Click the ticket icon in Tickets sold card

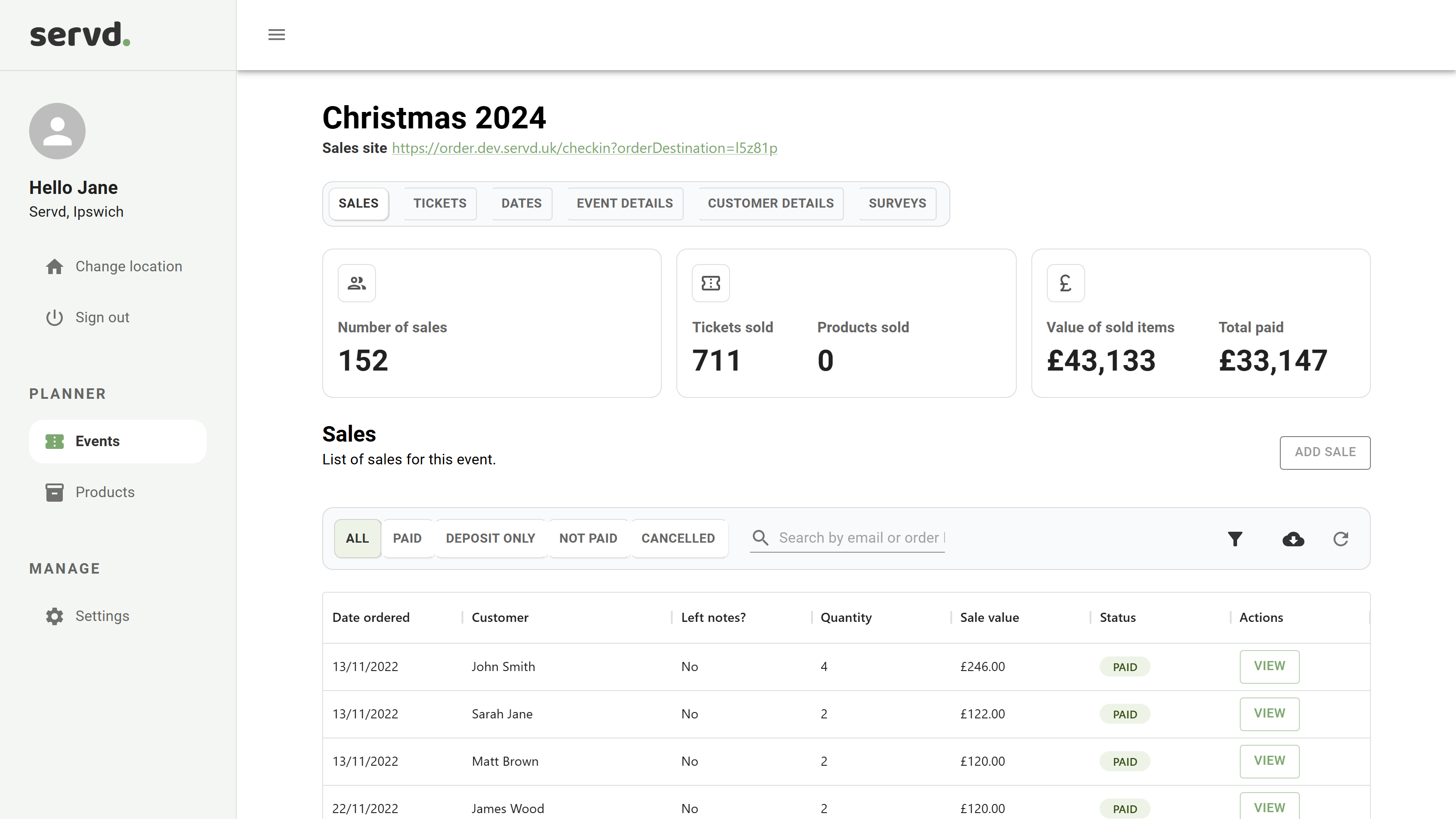click(x=710, y=283)
